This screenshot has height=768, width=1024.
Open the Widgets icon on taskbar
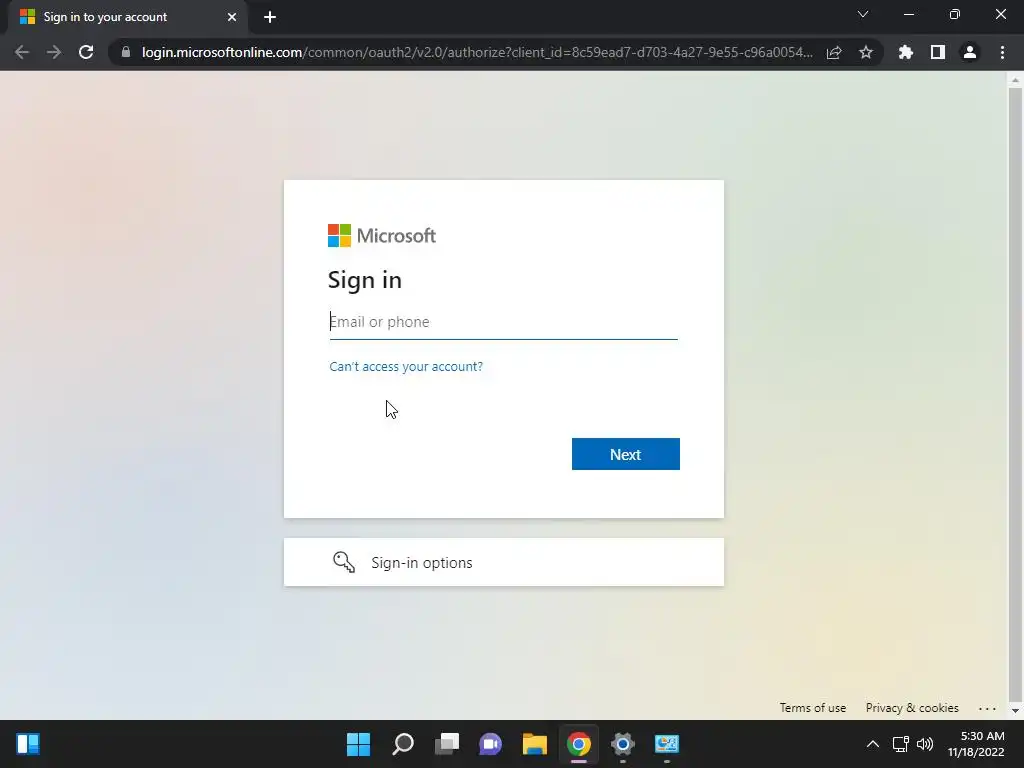point(28,744)
